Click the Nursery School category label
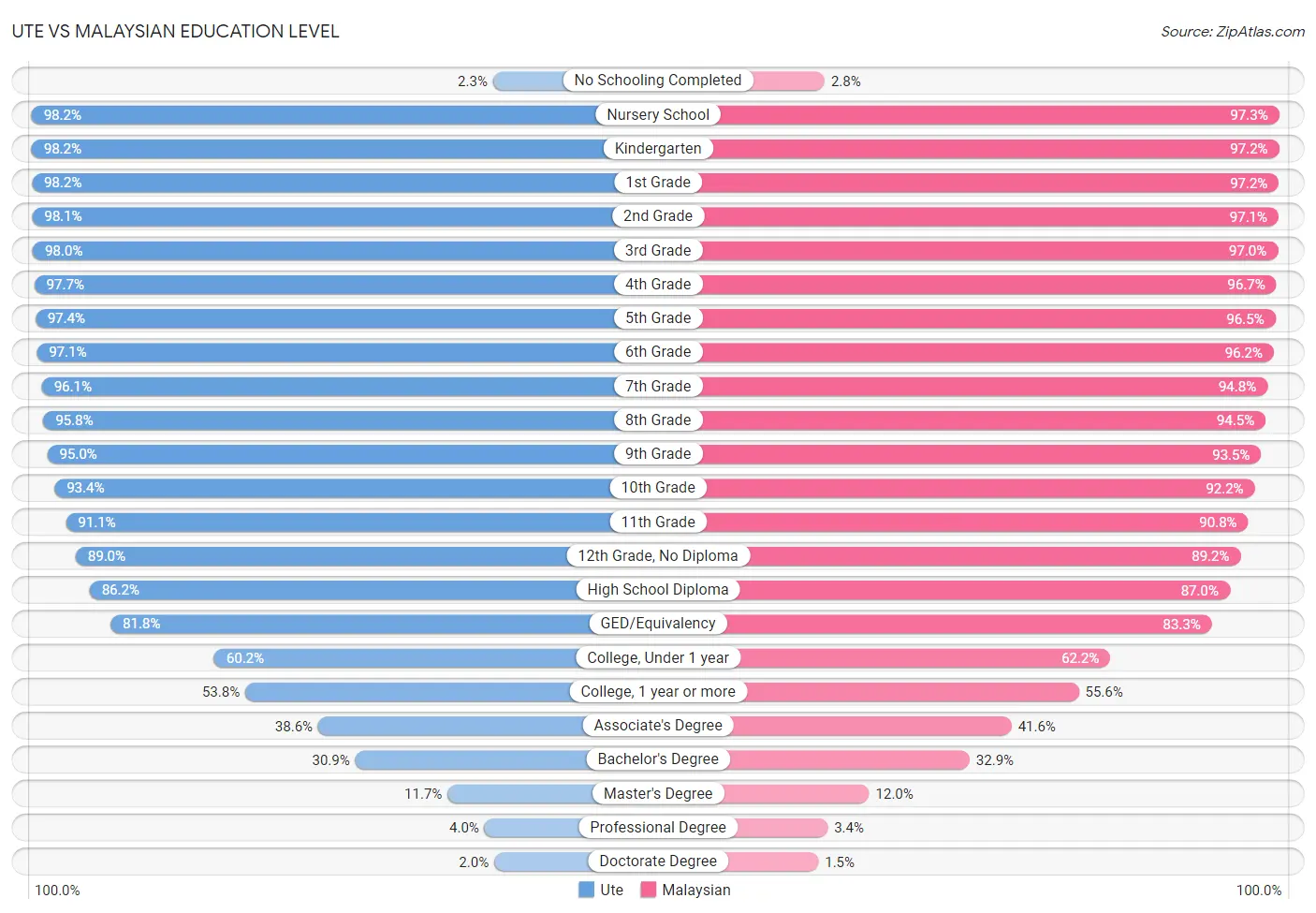This screenshot has height=913, width=1316. tap(658, 114)
